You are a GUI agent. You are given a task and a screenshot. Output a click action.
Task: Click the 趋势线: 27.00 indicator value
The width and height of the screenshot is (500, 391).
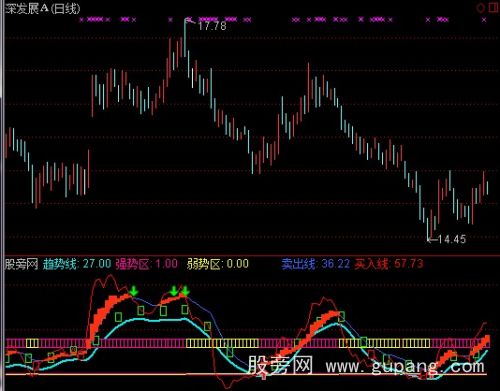(77, 264)
